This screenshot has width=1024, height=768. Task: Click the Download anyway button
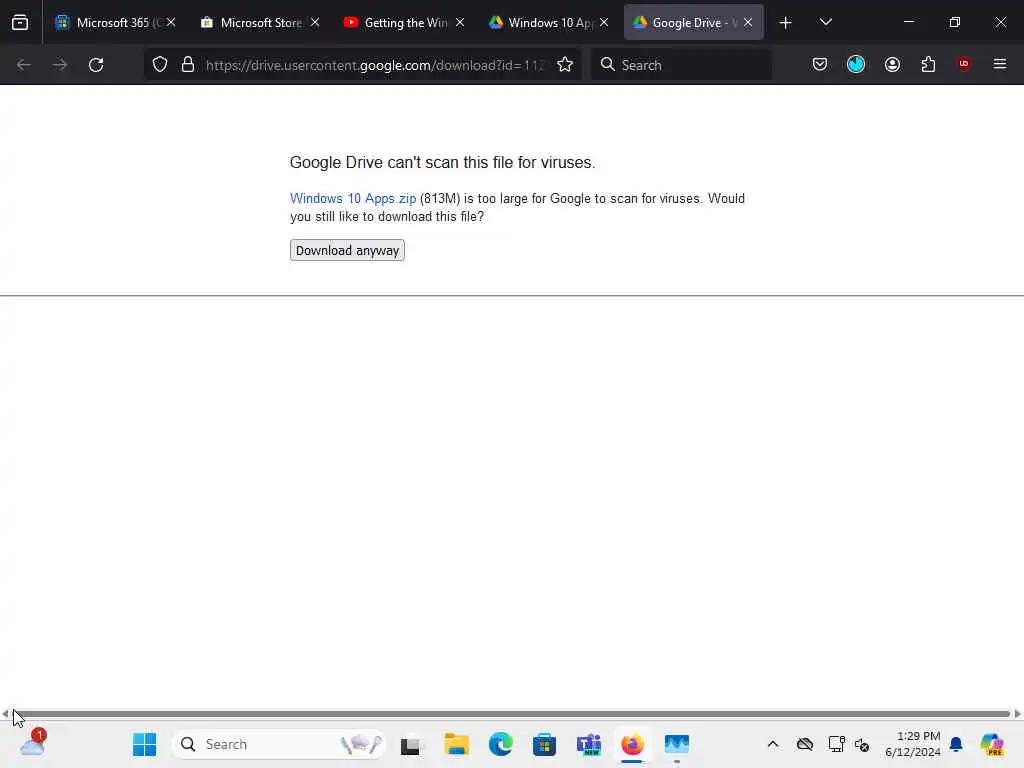click(x=347, y=250)
